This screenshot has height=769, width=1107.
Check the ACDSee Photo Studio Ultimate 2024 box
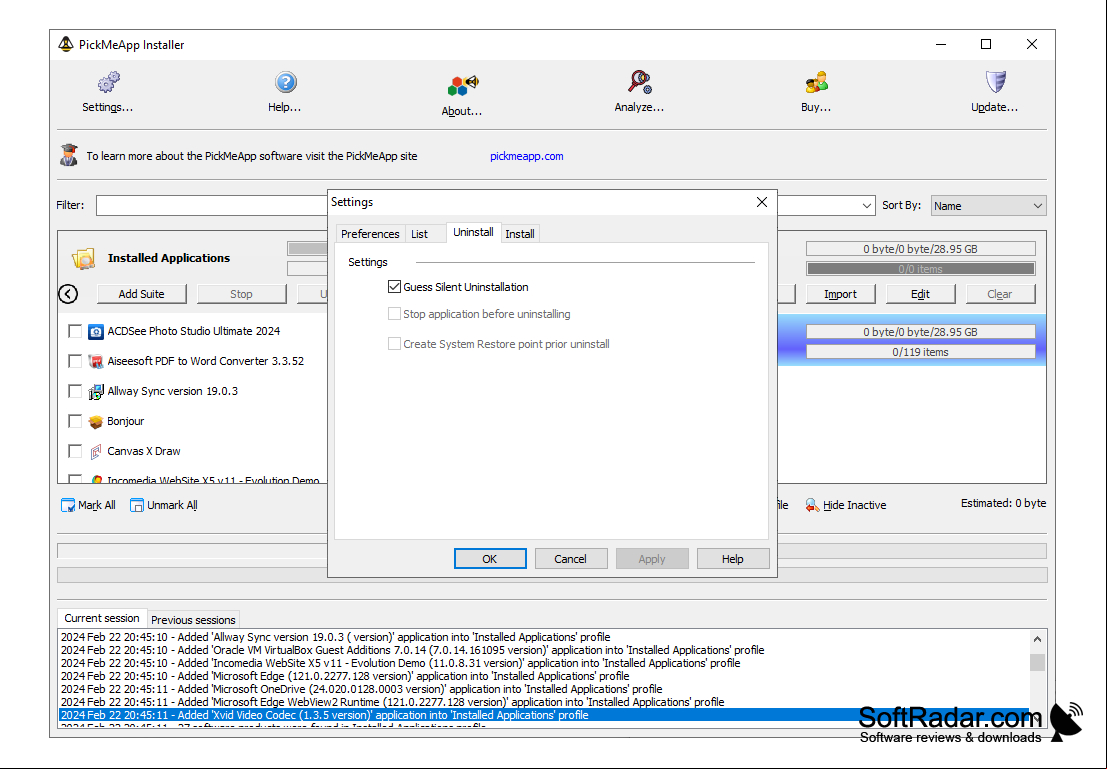point(75,331)
